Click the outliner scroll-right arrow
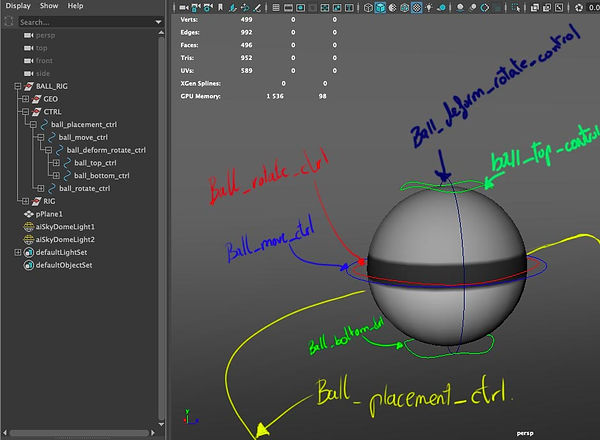 pyautogui.click(x=153, y=433)
